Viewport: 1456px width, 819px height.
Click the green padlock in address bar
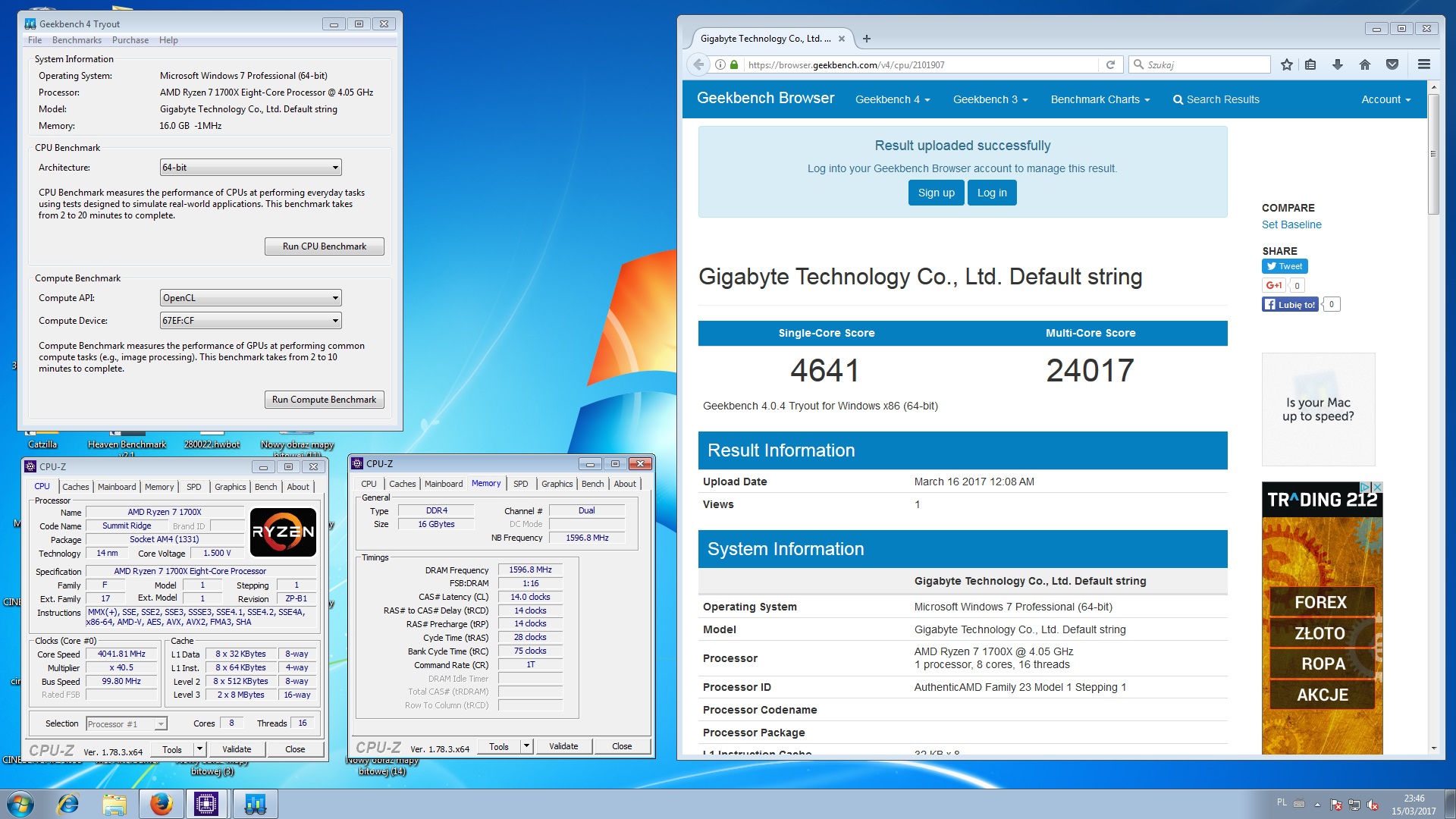click(734, 65)
